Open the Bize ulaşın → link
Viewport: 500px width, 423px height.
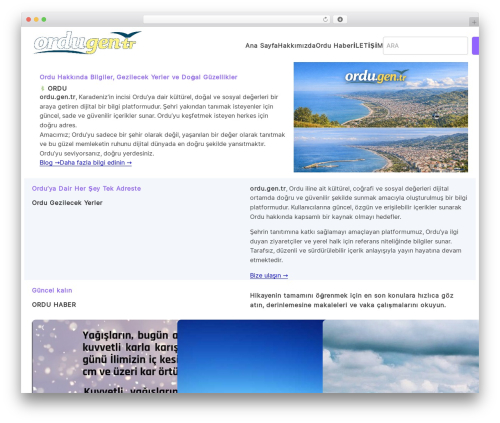tap(269, 276)
